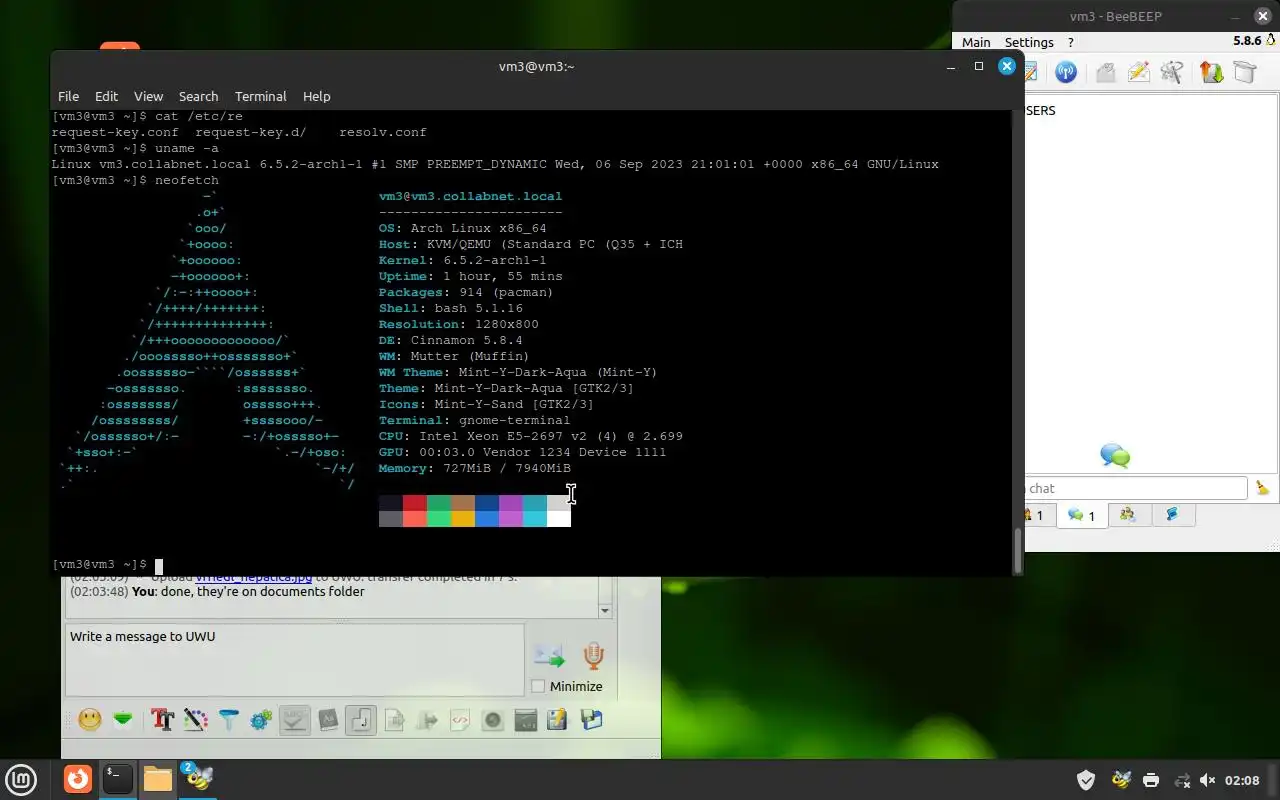1280x800 pixels.
Task: Launch Firefox from the panel
Action: pyautogui.click(x=77, y=778)
